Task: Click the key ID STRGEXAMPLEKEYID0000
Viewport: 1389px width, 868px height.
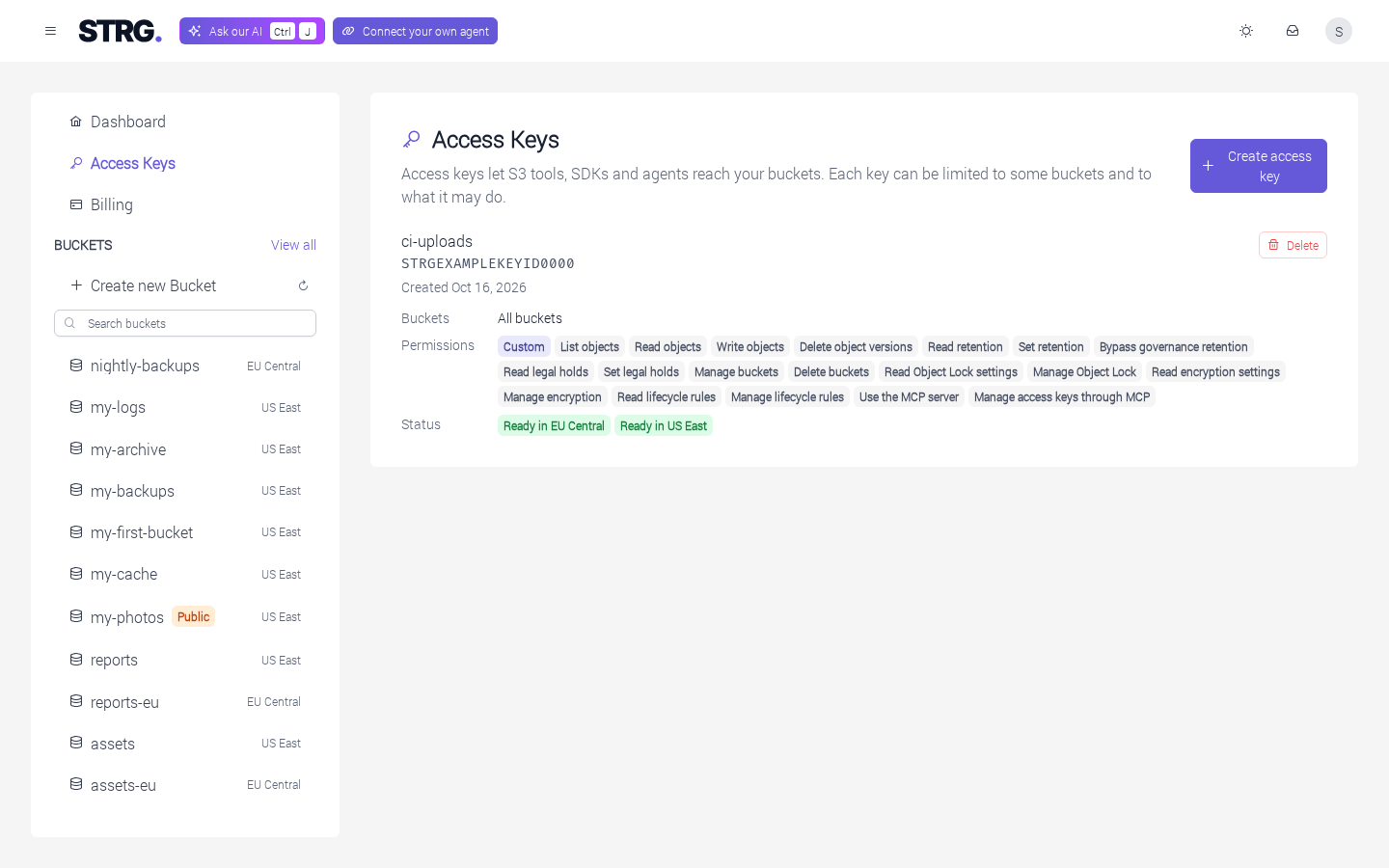Action: 488,263
